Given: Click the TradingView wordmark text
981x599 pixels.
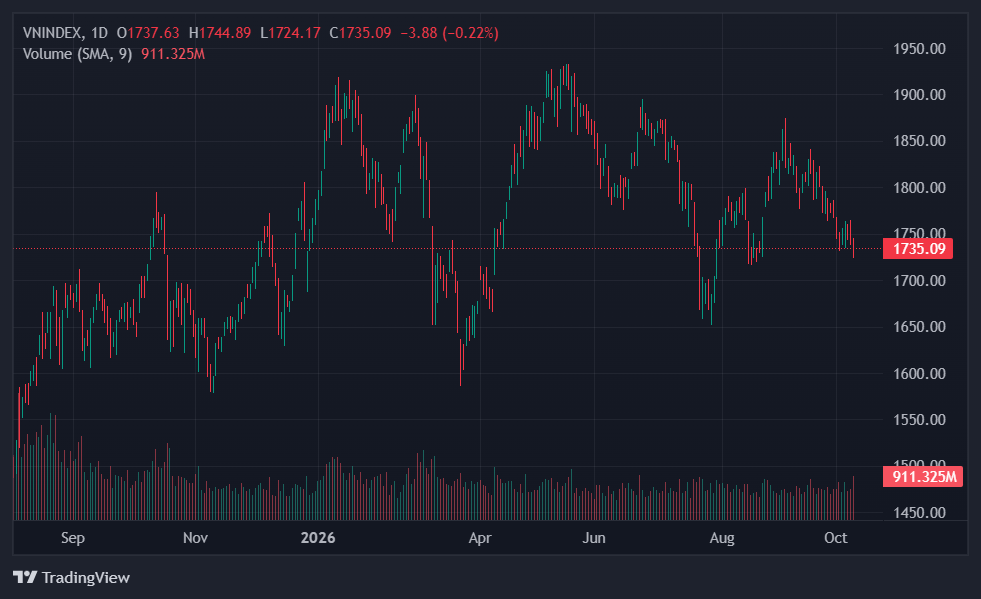Looking at the screenshot, I should [x=86, y=577].
